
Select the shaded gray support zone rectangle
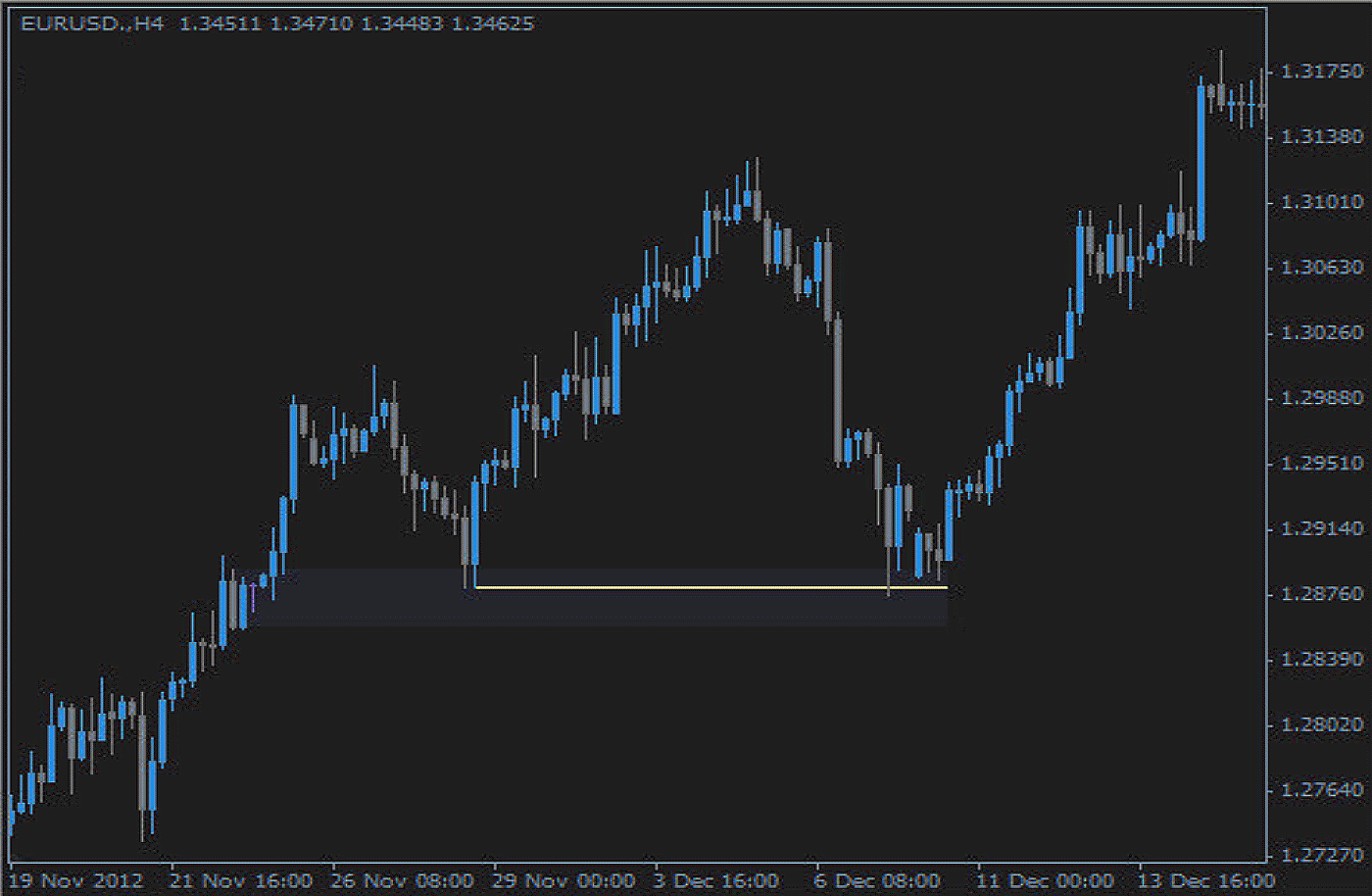point(608,608)
